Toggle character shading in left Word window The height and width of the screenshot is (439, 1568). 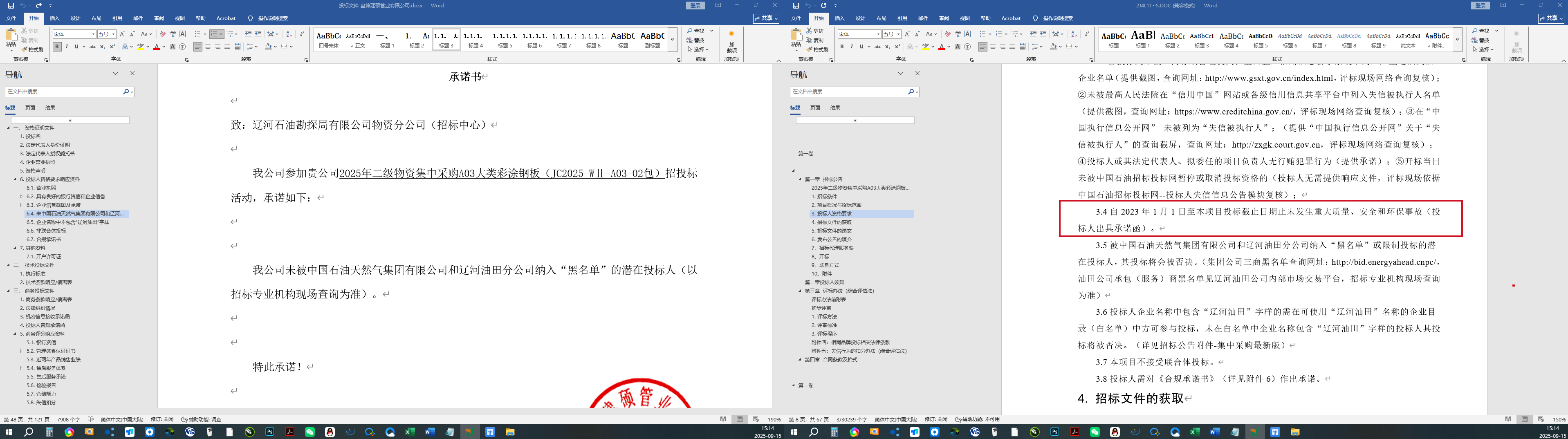point(172,46)
